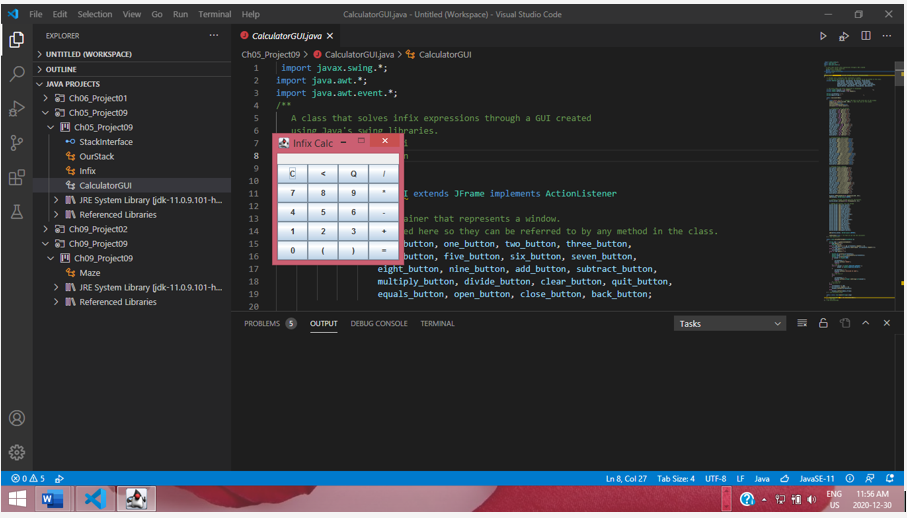
Task: Open the Accounts icon in activity bar
Action: [x=17, y=418]
